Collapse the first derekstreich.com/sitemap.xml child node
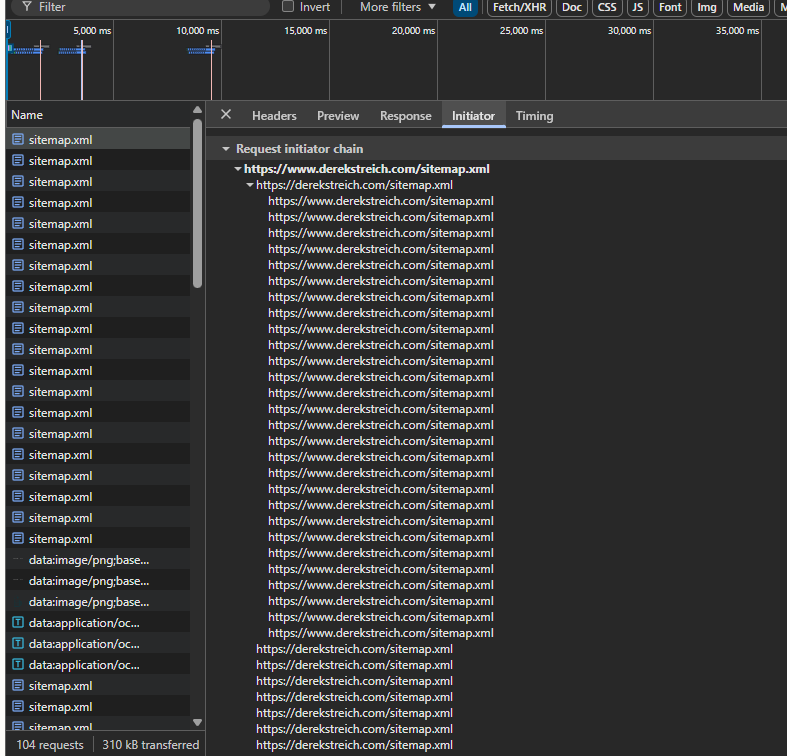This screenshot has width=787, height=756. coord(249,185)
